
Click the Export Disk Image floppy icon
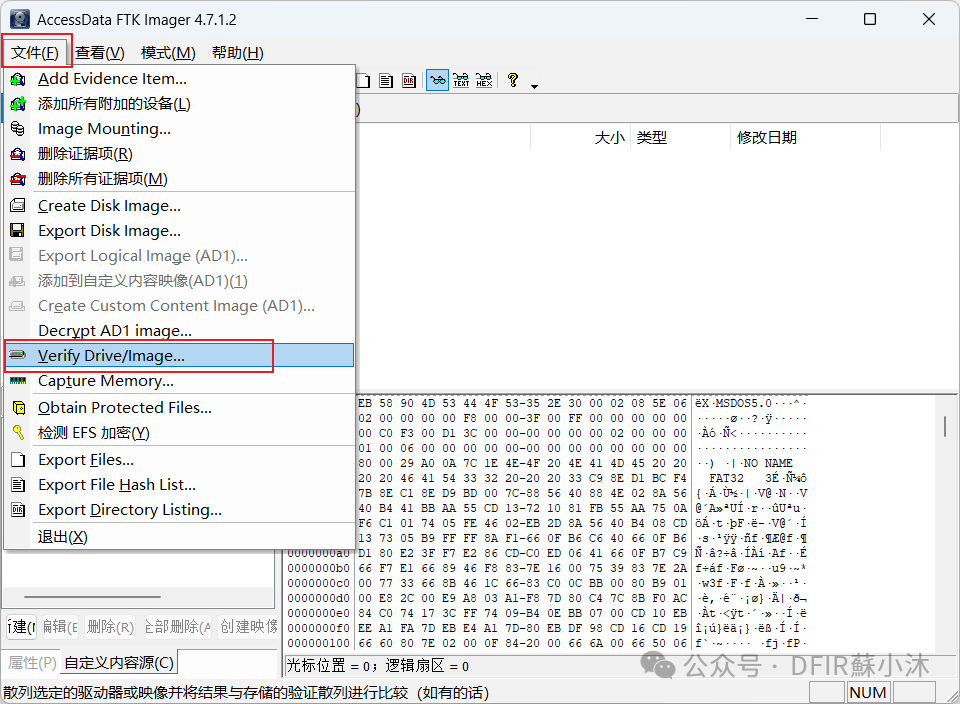(x=18, y=230)
